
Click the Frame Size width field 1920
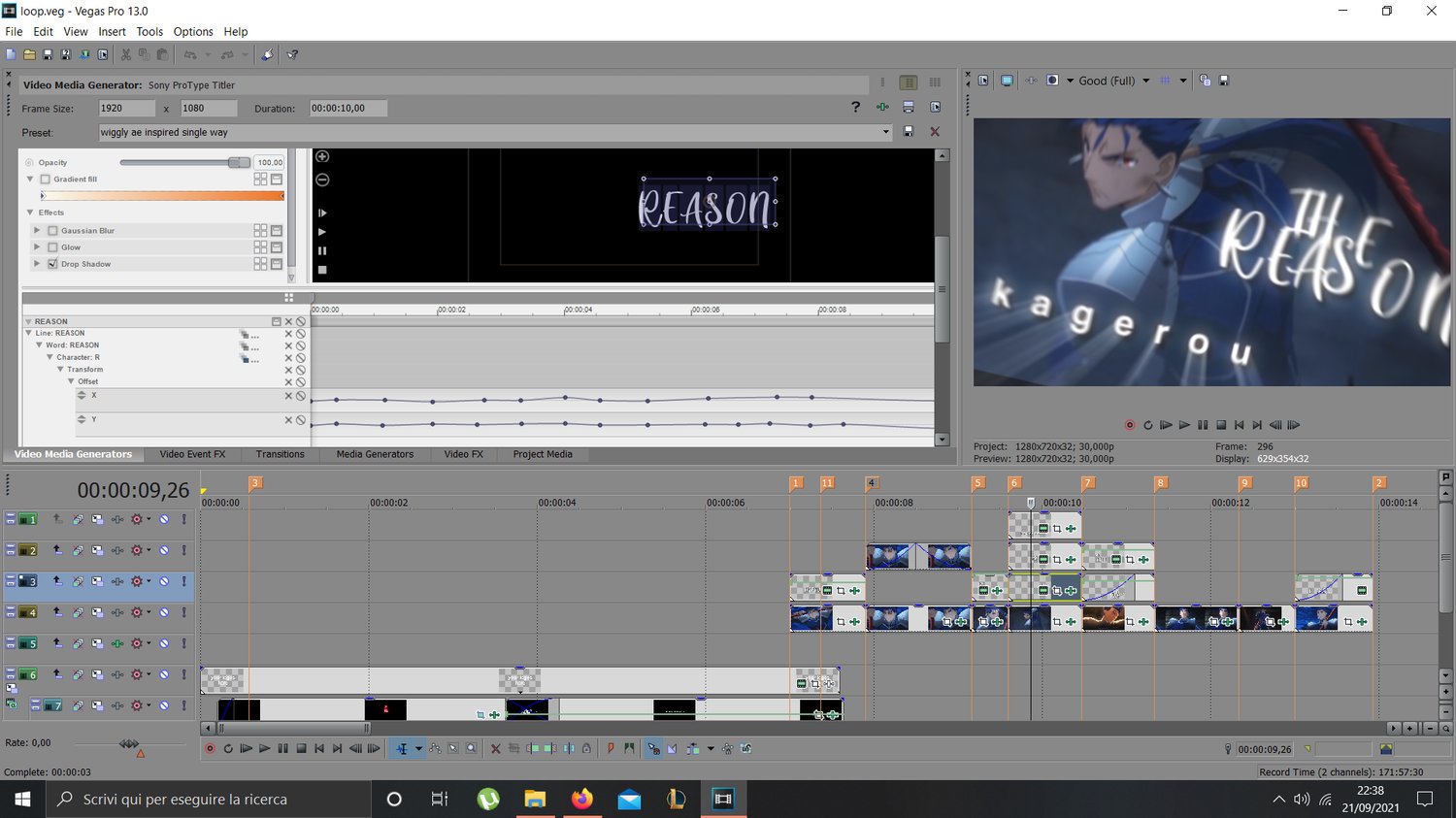click(126, 108)
